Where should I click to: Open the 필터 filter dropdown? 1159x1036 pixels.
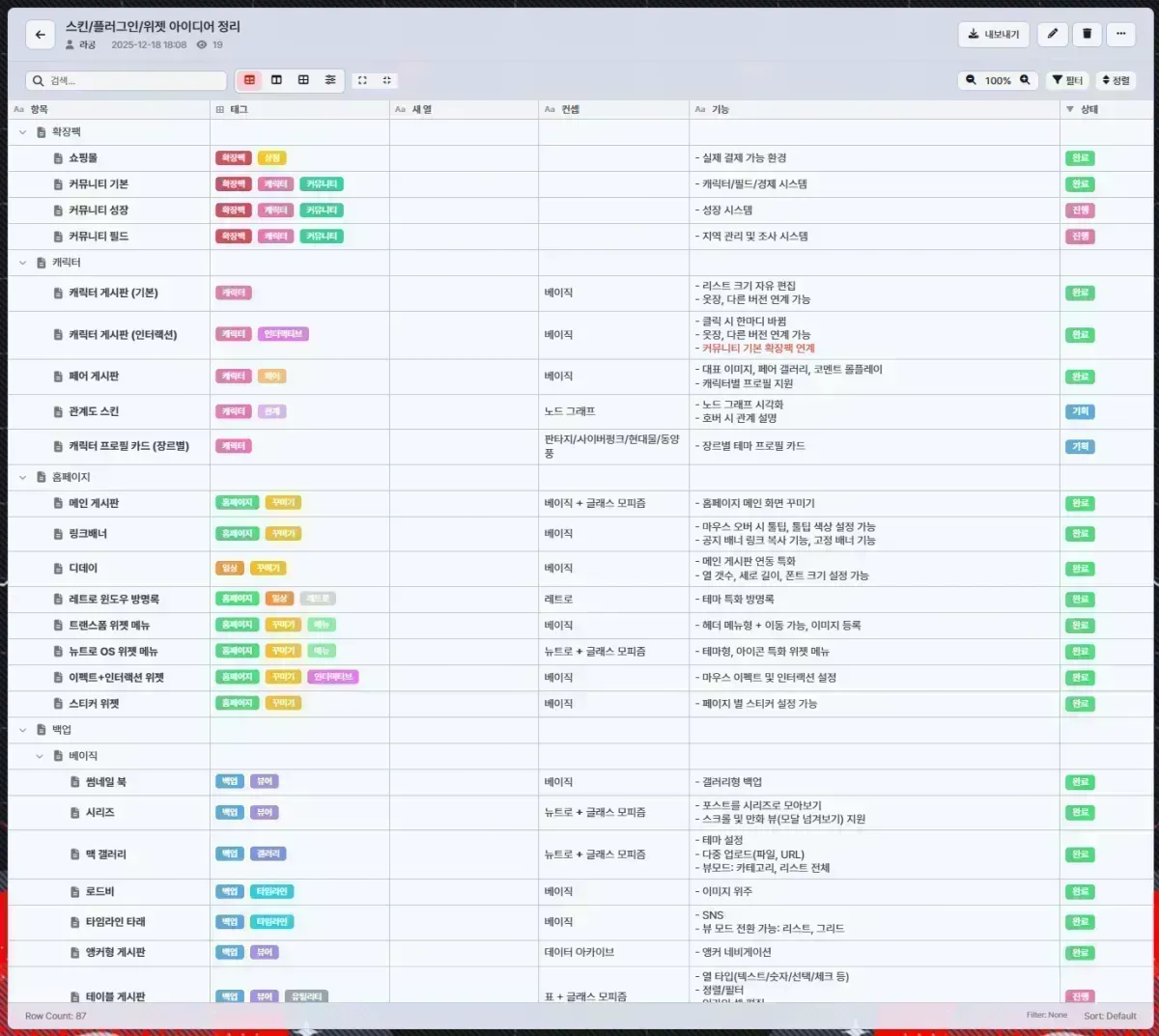(x=1068, y=80)
